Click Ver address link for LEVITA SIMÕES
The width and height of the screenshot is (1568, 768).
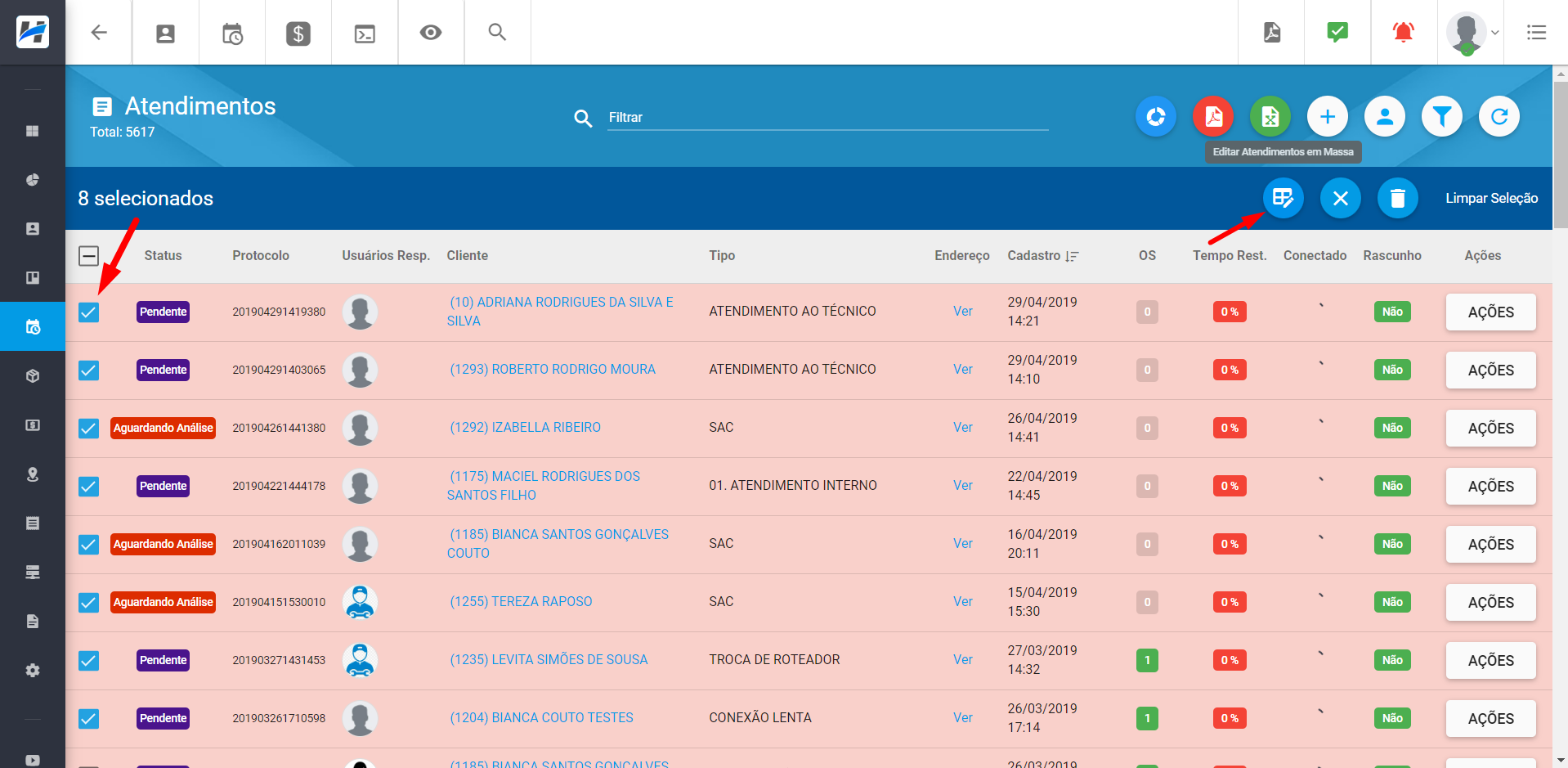[962, 660]
